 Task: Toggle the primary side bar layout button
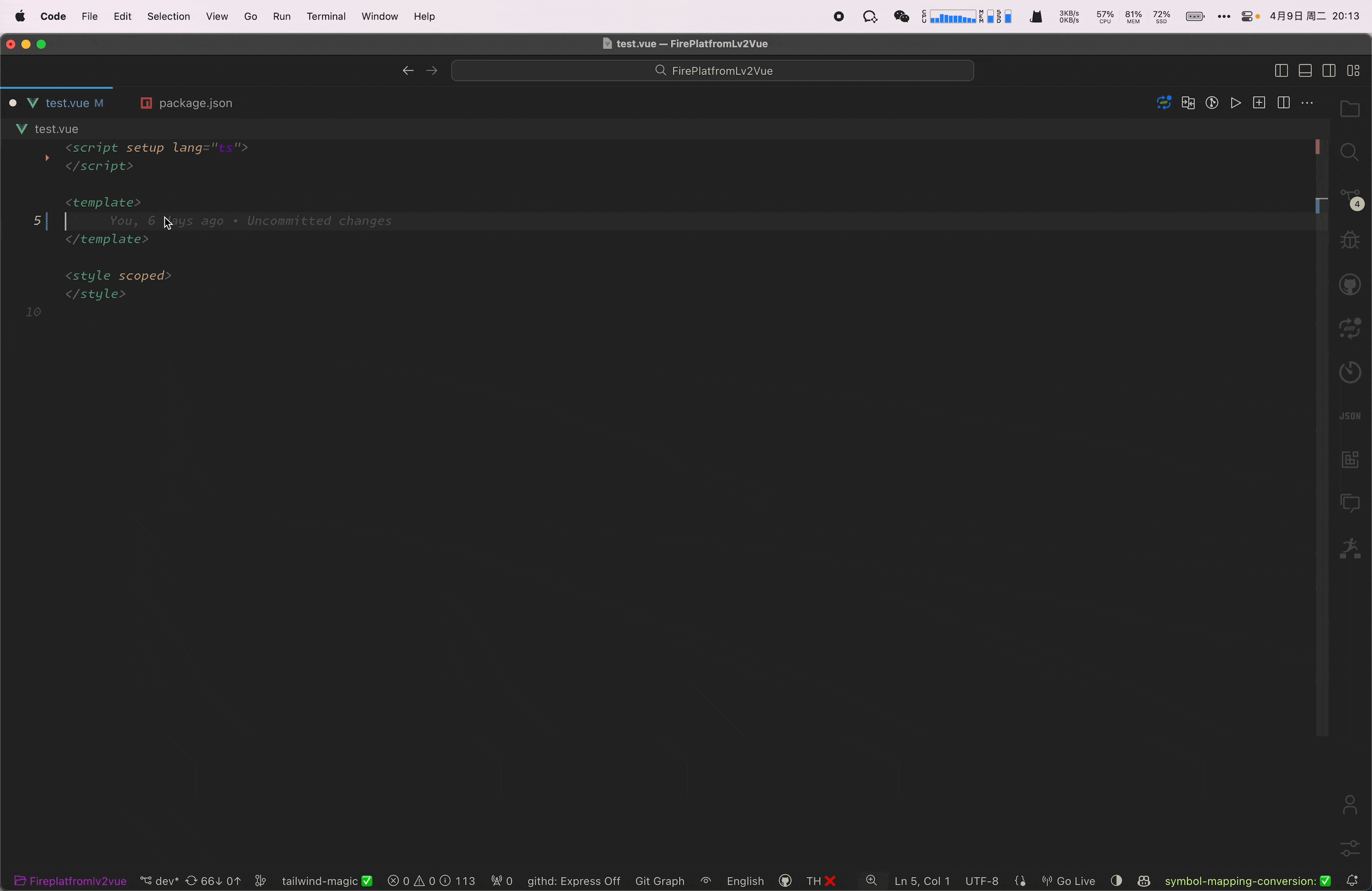click(1281, 71)
